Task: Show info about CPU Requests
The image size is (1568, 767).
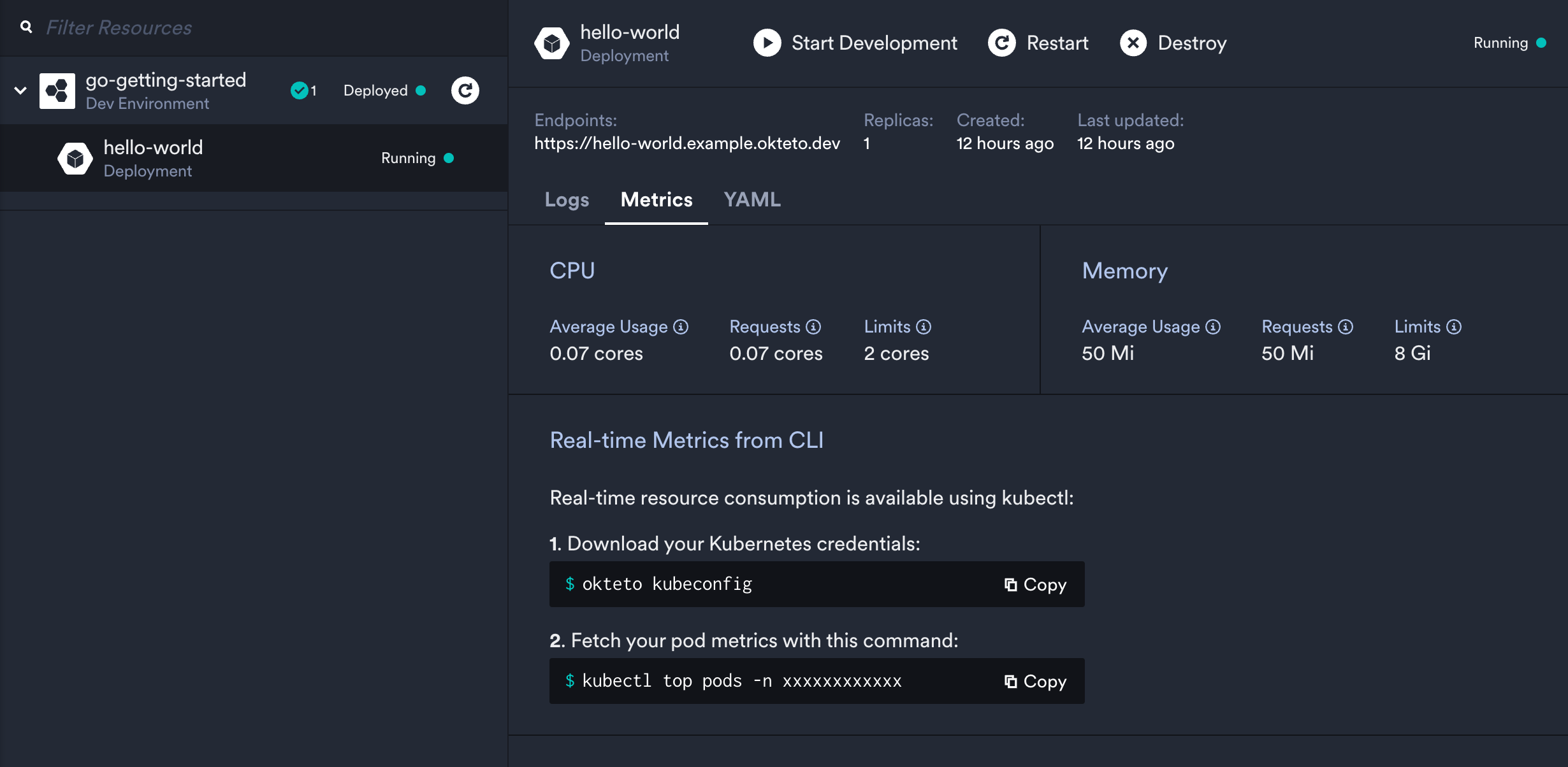Action: click(x=813, y=326)
